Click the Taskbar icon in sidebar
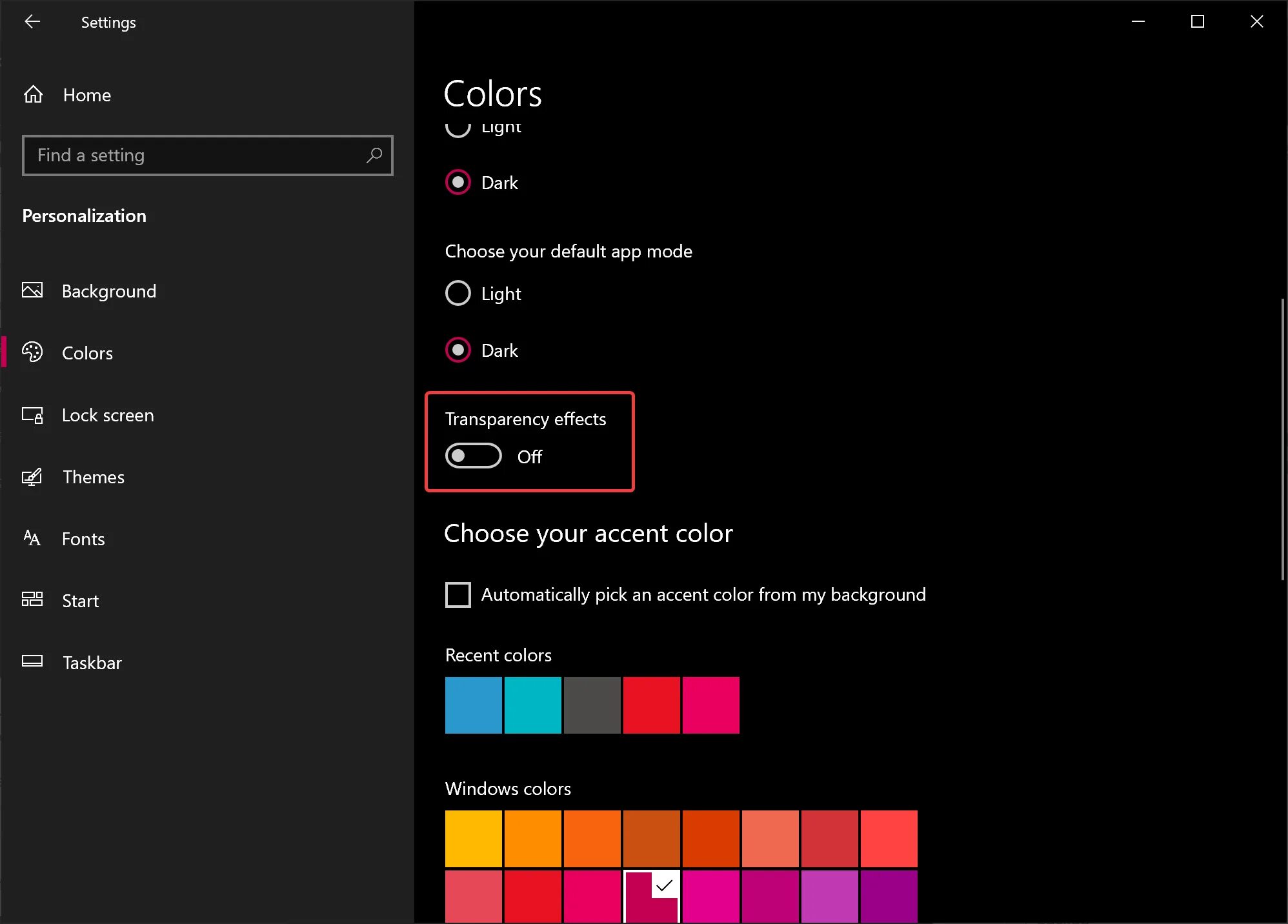The image size is (1288, 924). pyautogui.click(x=32, y=661)
